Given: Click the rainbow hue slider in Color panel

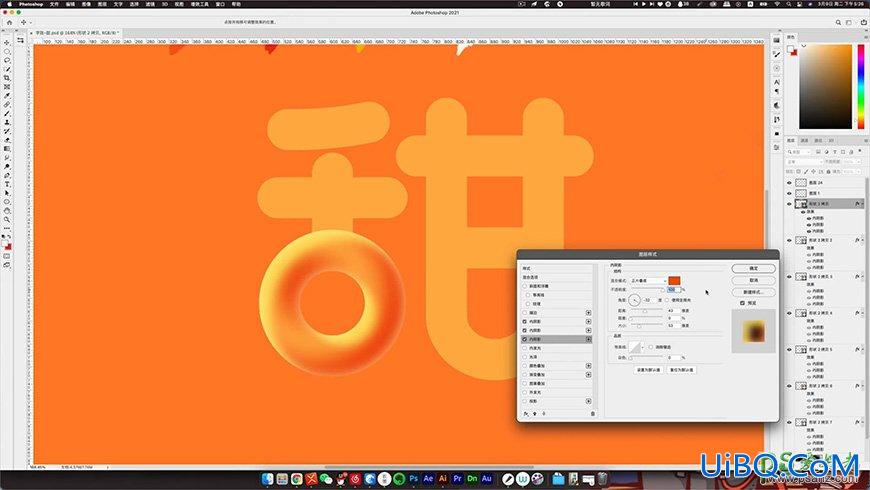Looking at the screenshot, I should point(861,86).
